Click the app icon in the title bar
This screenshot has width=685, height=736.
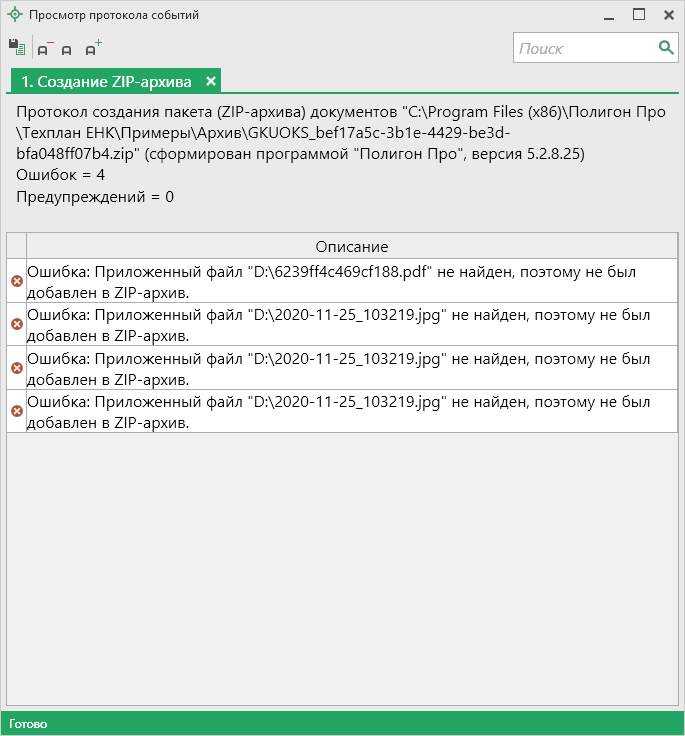pos(14,15)
